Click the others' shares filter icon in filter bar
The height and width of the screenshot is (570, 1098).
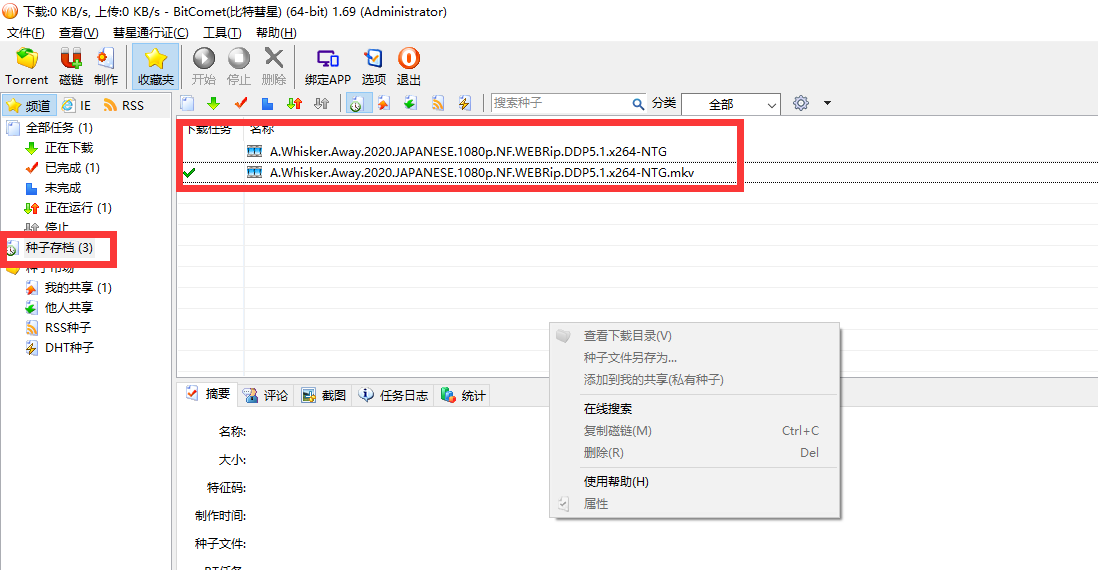click(x=410, y=104)
